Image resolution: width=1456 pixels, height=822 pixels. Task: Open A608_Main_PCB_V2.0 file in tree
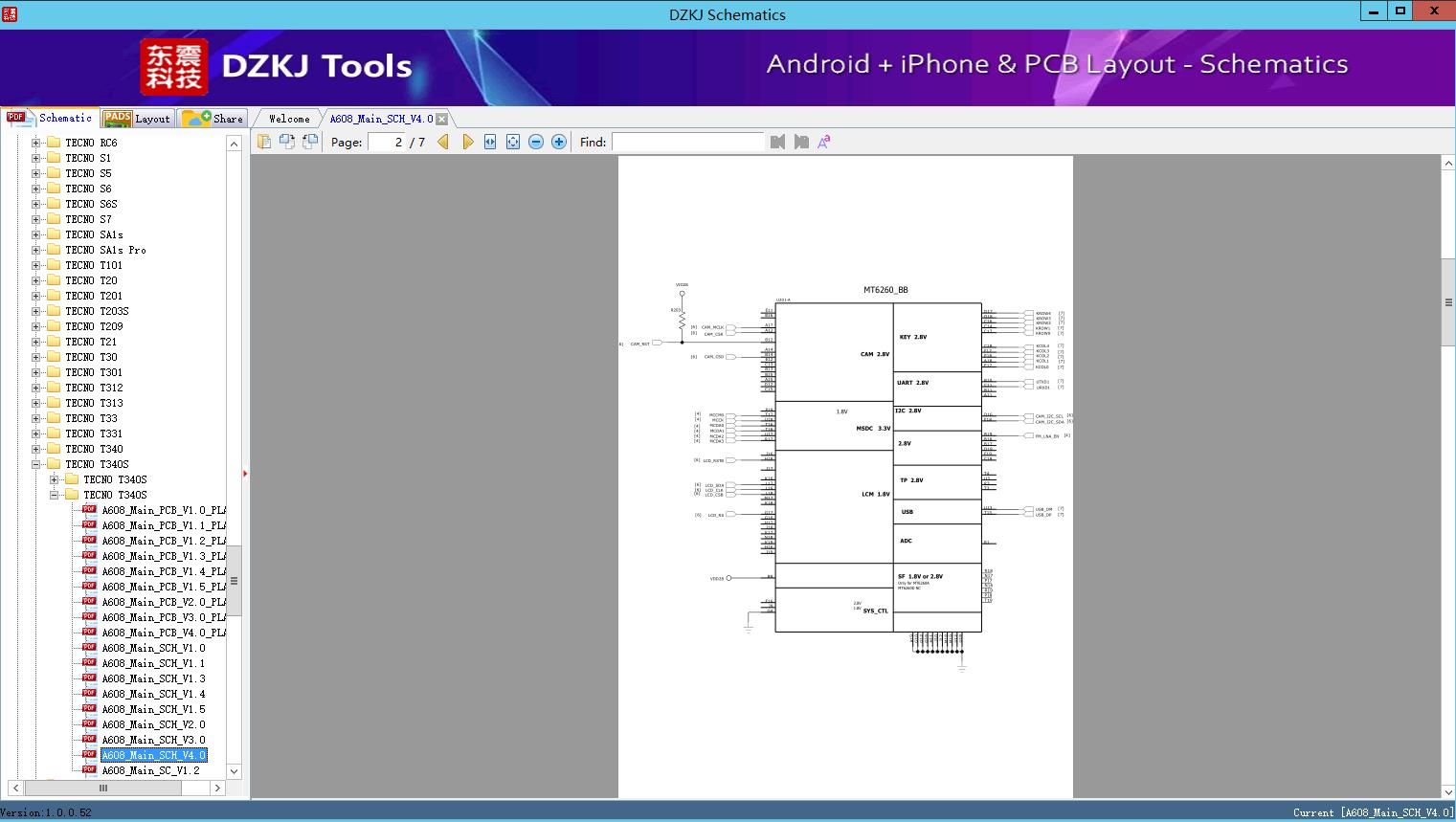164,602
